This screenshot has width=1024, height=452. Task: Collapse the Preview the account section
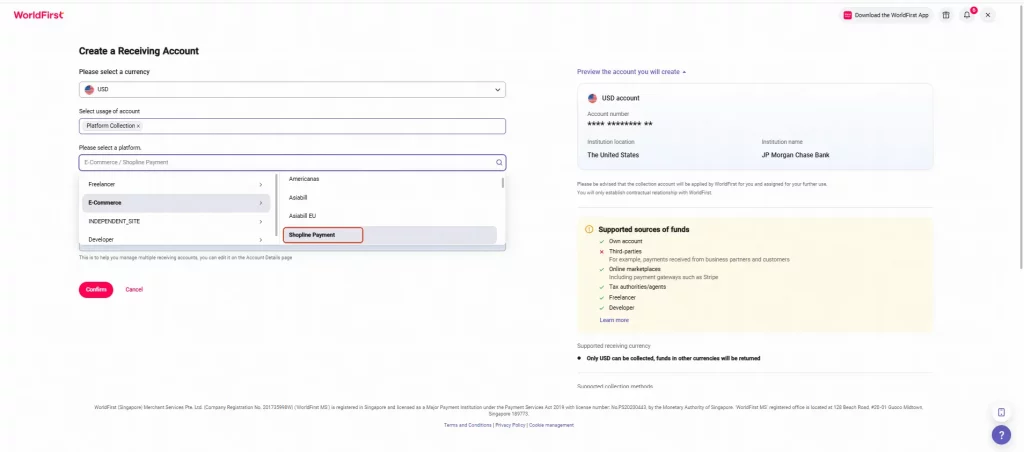pos(632,72)
